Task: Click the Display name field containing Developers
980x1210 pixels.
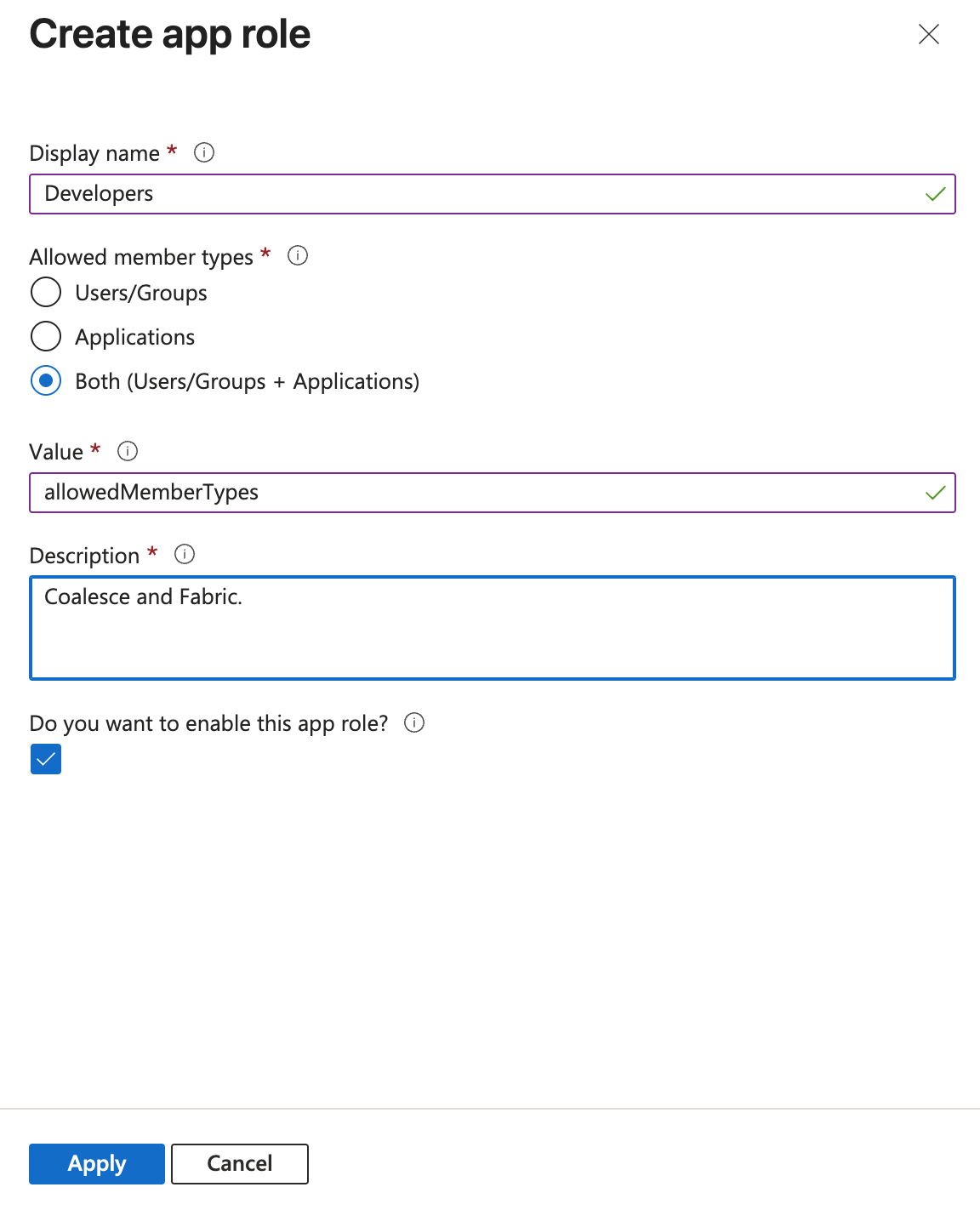Action: (x=476, y=194)
